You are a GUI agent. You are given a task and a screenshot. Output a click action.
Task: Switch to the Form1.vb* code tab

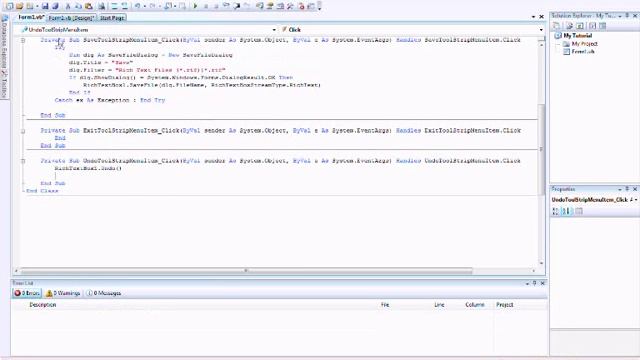pyautogui.click(x=31, y=18)
